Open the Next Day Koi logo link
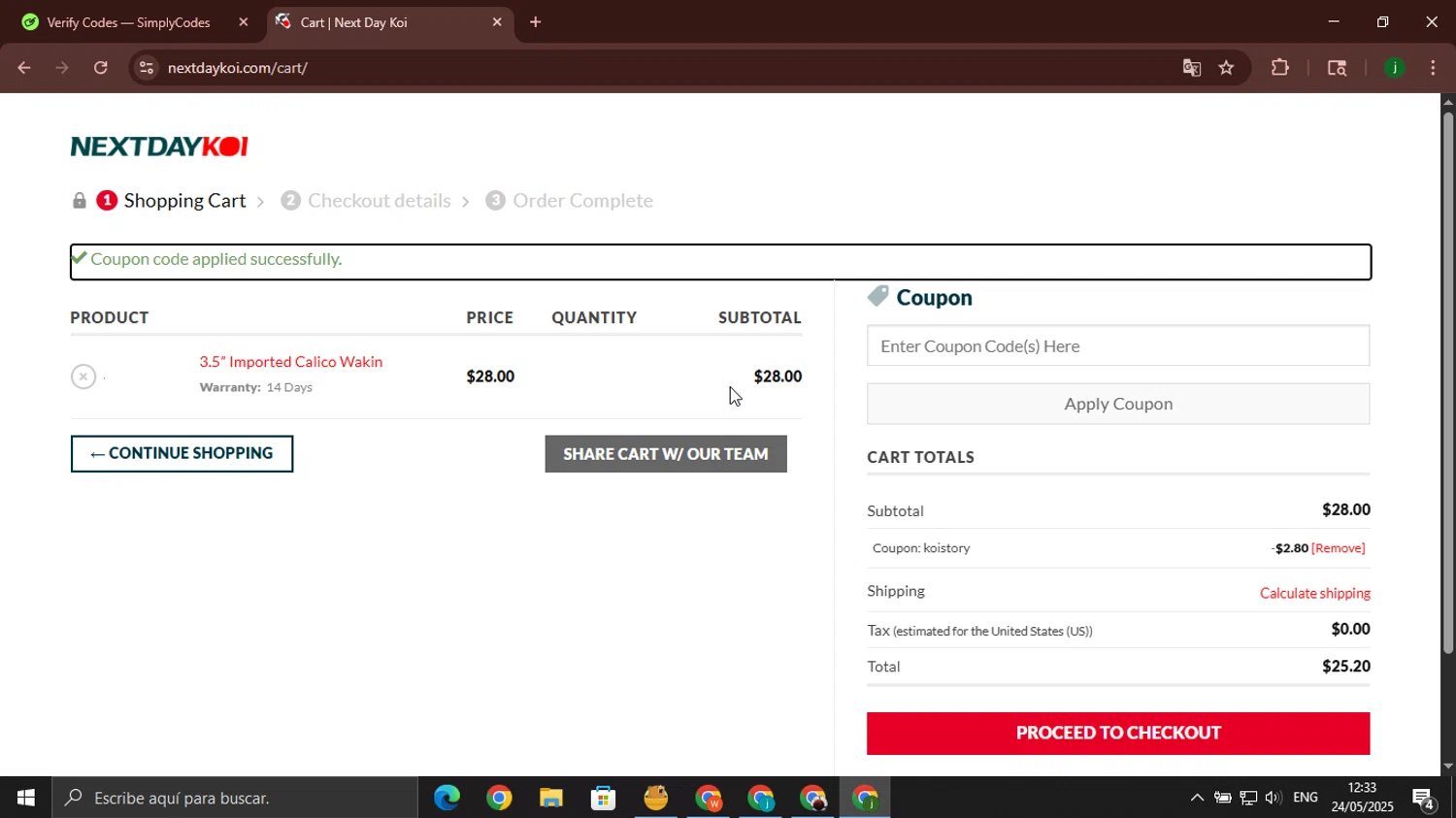Viewport: 1456px width, 818px height. [159, 147]
